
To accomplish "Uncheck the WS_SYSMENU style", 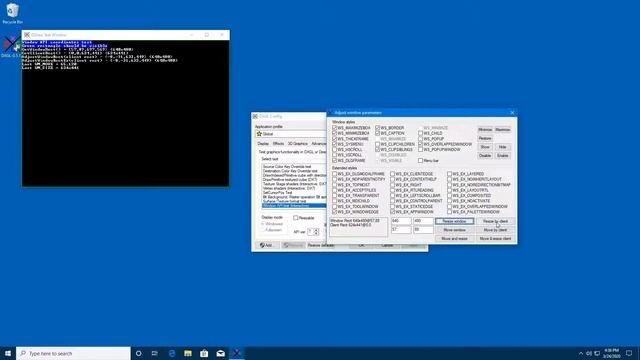I will click(348, 144).
